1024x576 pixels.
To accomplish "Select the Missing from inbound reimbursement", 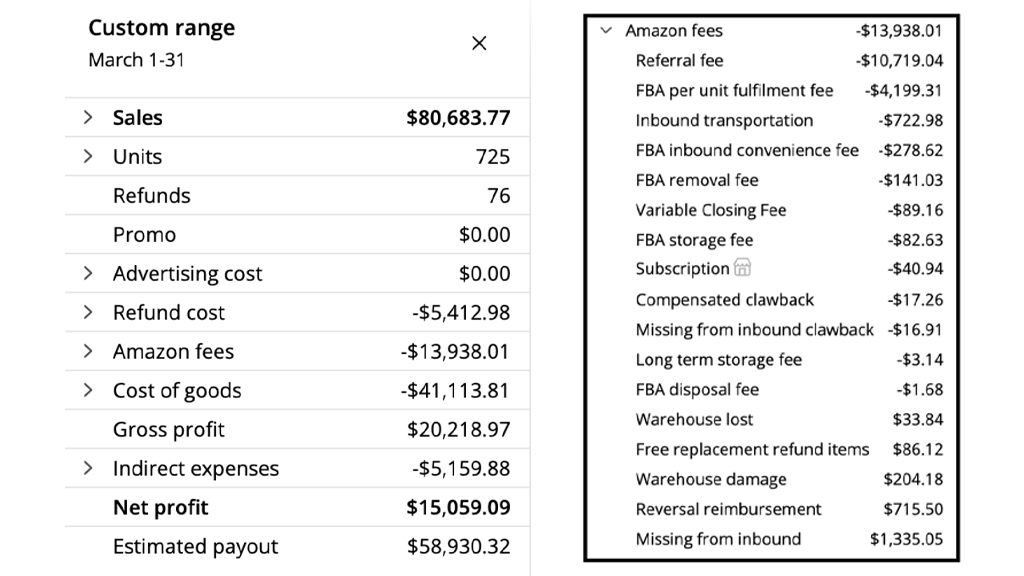I will click(x=718, y=539).
